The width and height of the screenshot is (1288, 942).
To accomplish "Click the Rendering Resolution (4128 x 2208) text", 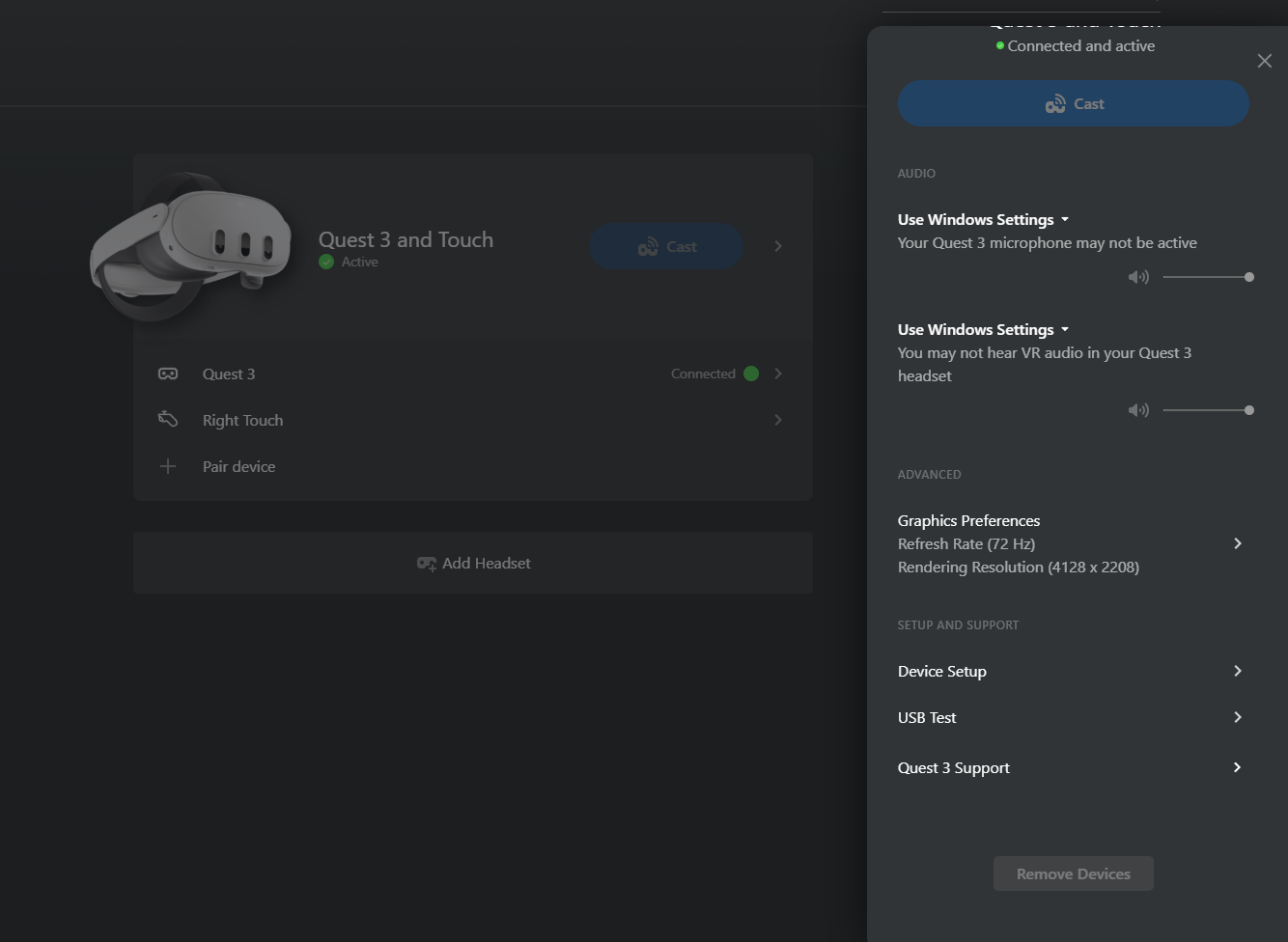I will (x=1019, y=568).
